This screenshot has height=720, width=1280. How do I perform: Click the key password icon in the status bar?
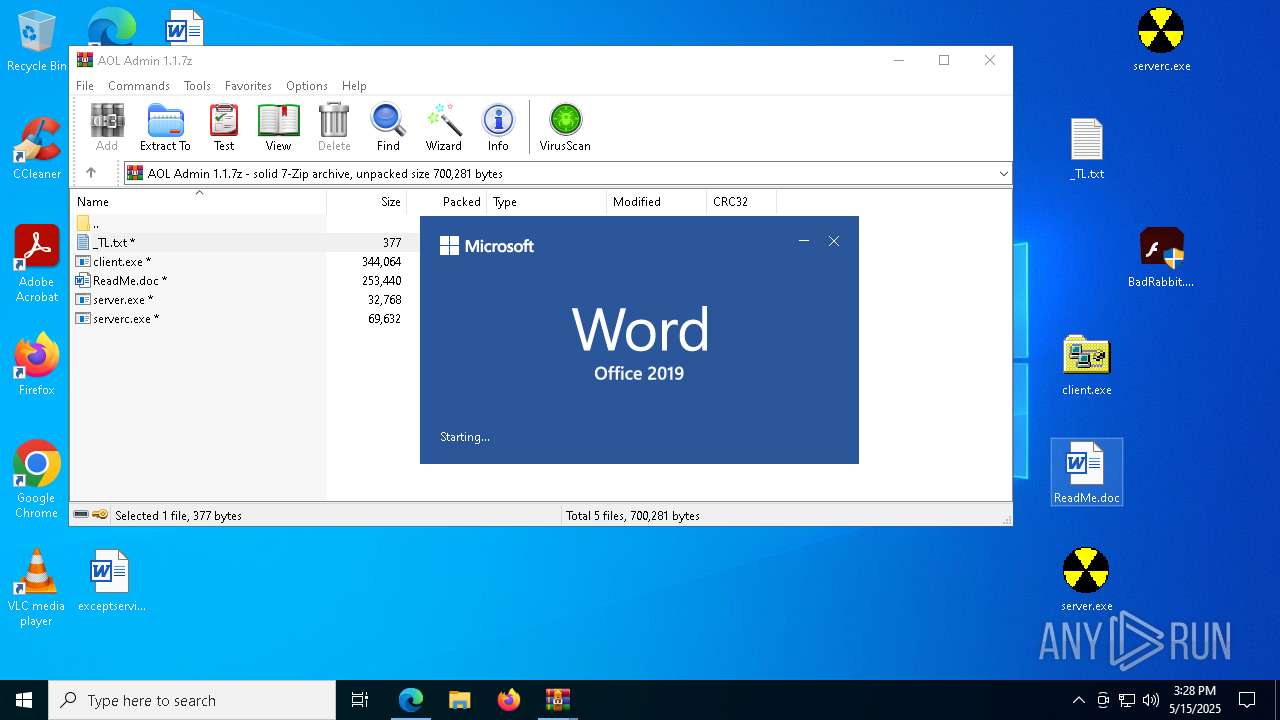[100, 515]
